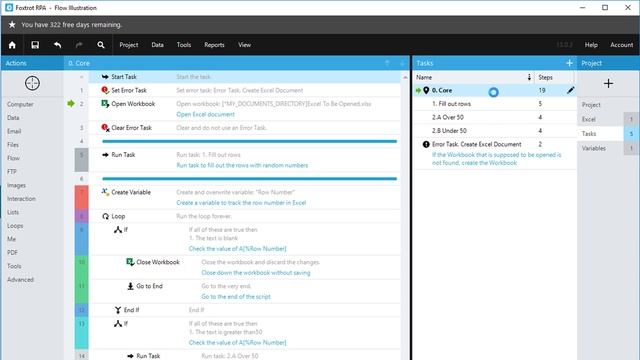640x360 pixels.
Task: Click the Run Task arrow icon on step 5
Action: coord(105,155)
